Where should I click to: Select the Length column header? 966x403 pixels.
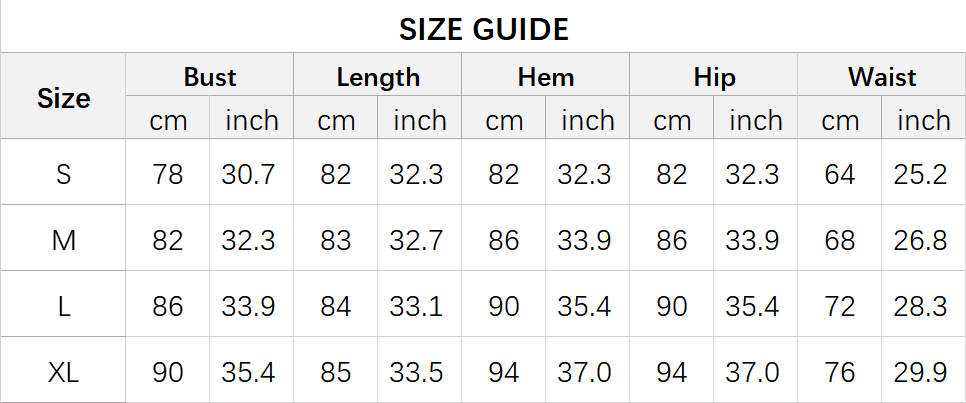point(378,77)
